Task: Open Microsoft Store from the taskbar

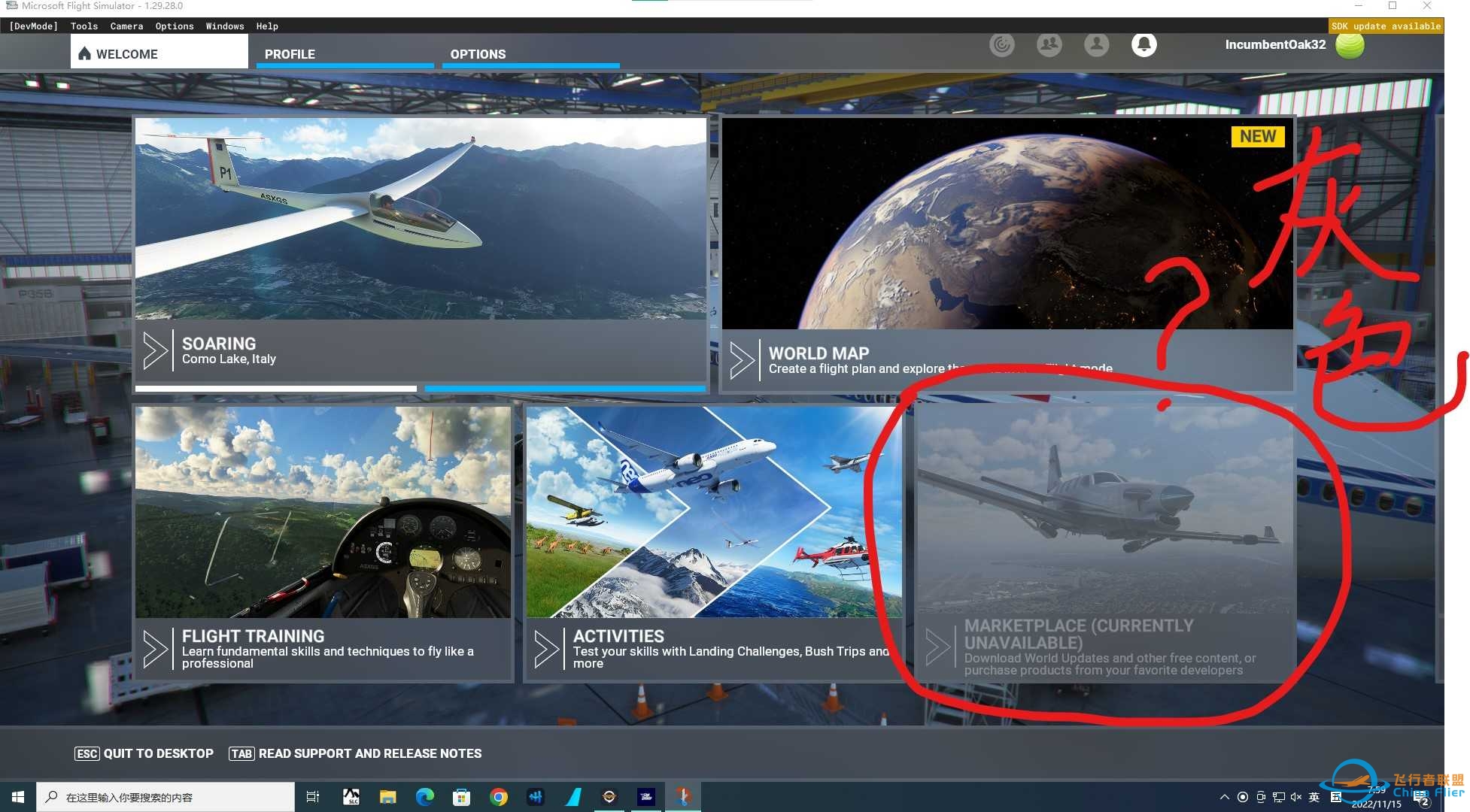Action: click(461, 797)
